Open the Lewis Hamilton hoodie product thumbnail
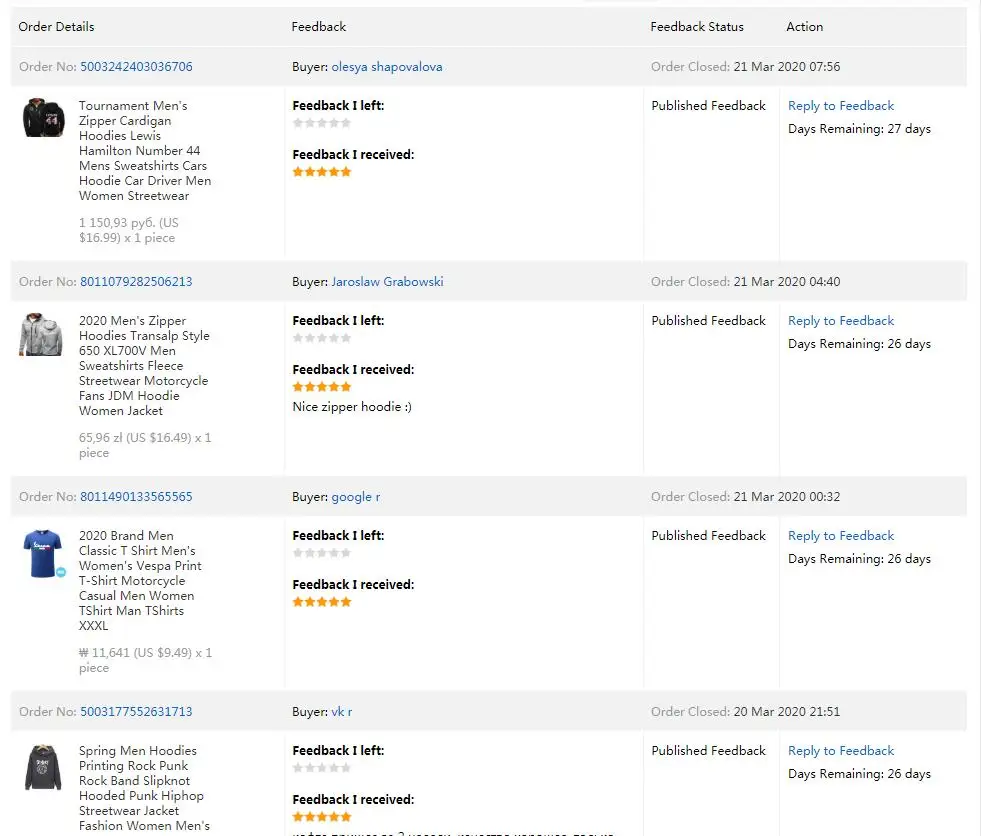This screenshot has height=836, width=981. [43, 118]
